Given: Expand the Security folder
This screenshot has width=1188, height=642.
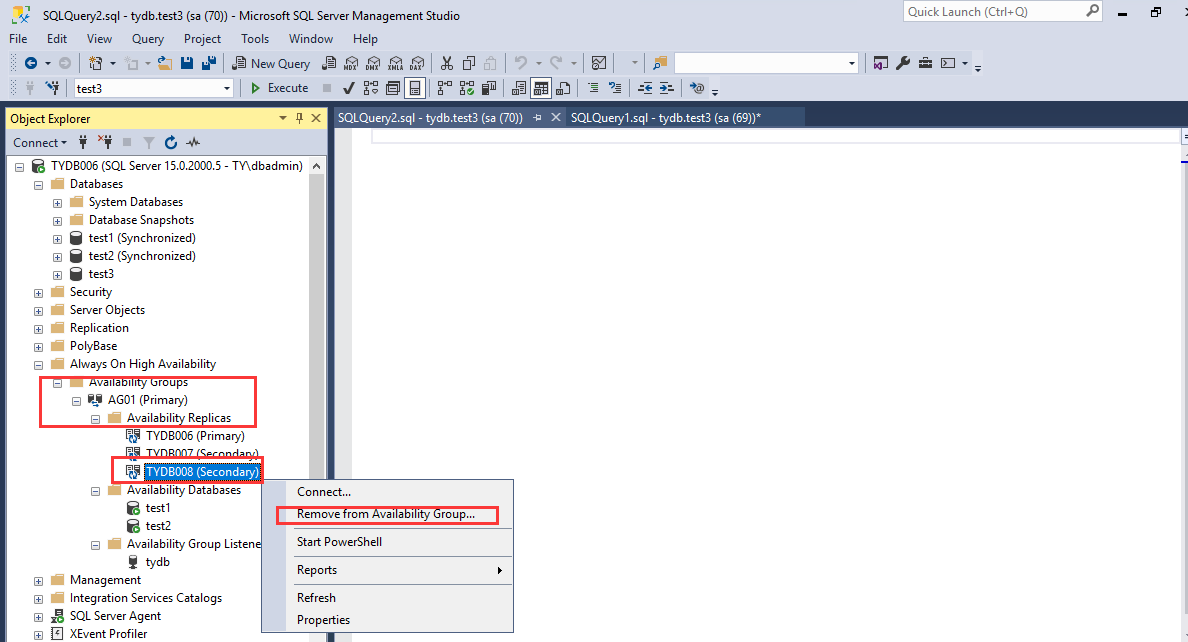Looking at the screenshot, I should point(39,293).
